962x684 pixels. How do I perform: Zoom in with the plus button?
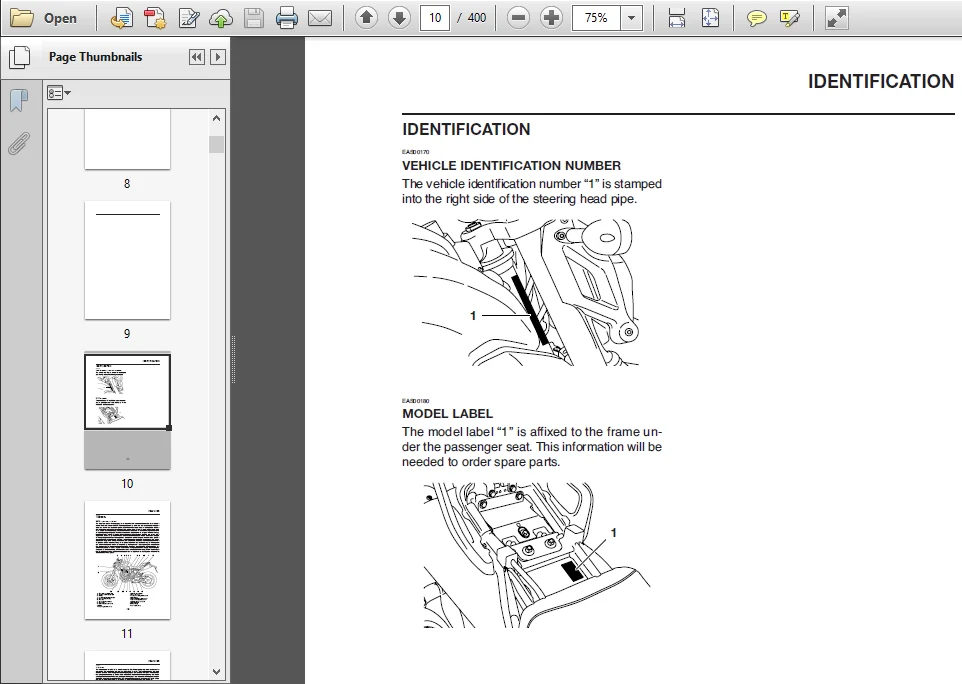pos(552,18)
